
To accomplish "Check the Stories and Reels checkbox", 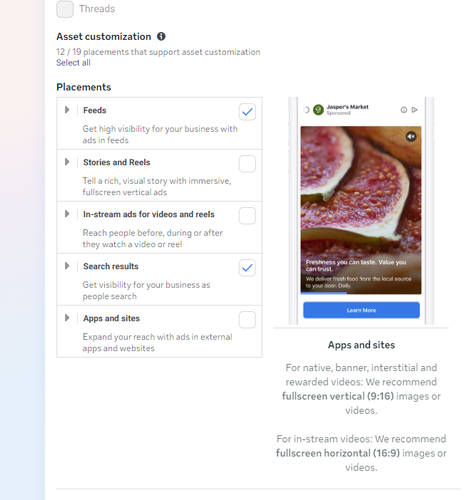I will pyautogui.click(x=247, y=164).
